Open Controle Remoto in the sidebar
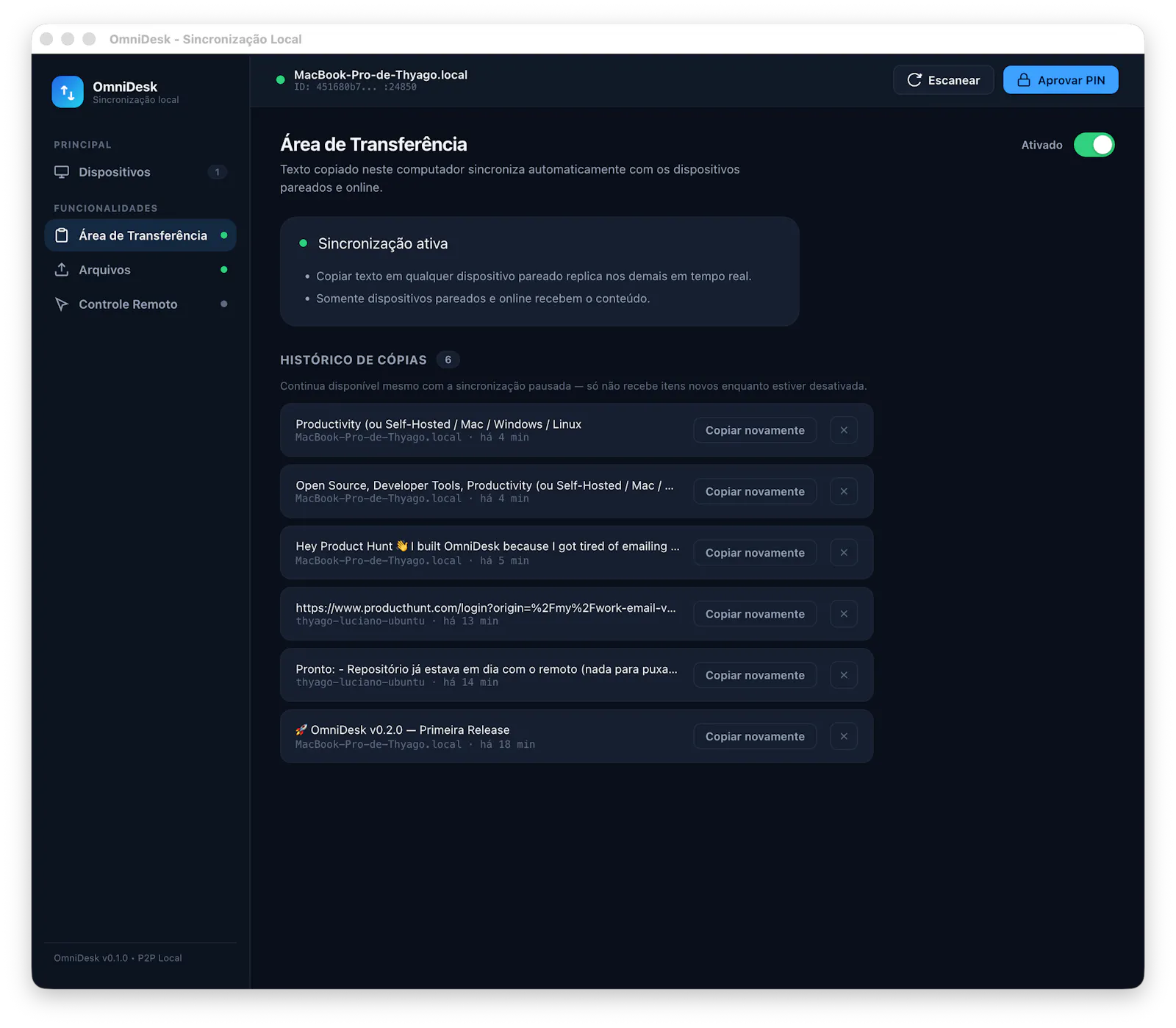The image size is (1176, 1028). [140, 304]
